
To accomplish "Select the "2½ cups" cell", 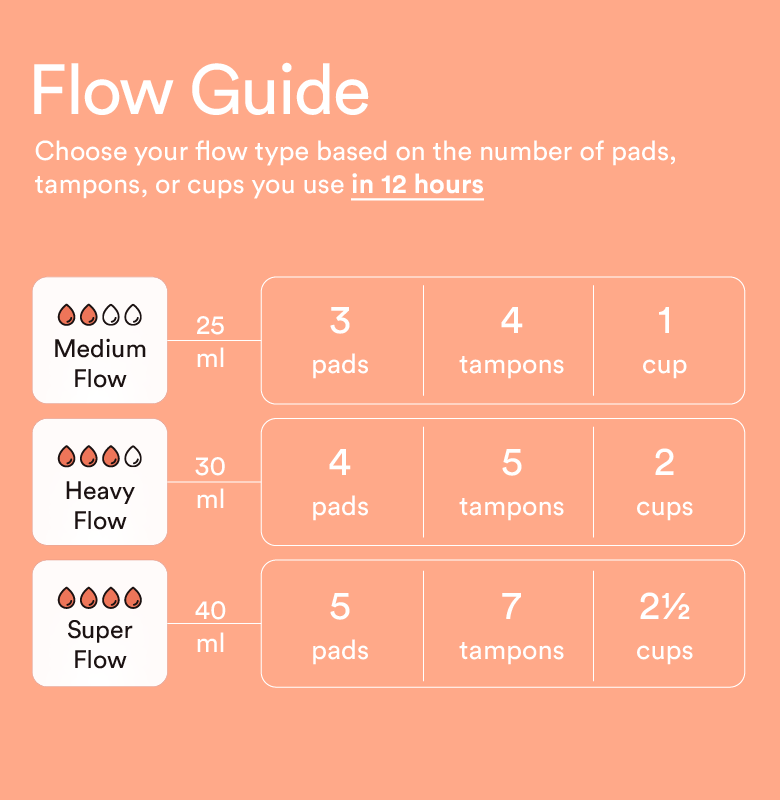I will tap(665, 625).
